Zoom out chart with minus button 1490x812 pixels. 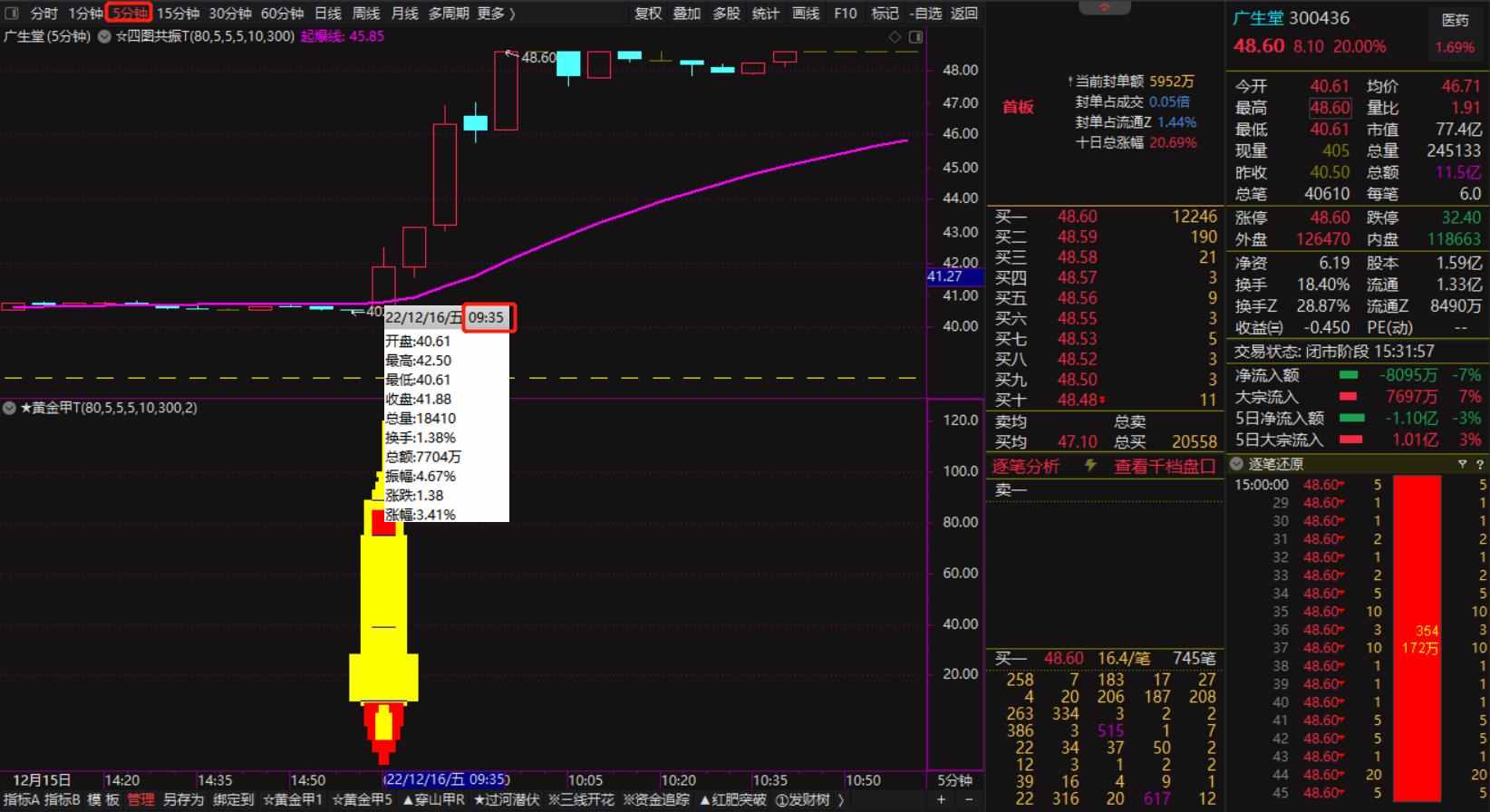(x=969, y=799)
